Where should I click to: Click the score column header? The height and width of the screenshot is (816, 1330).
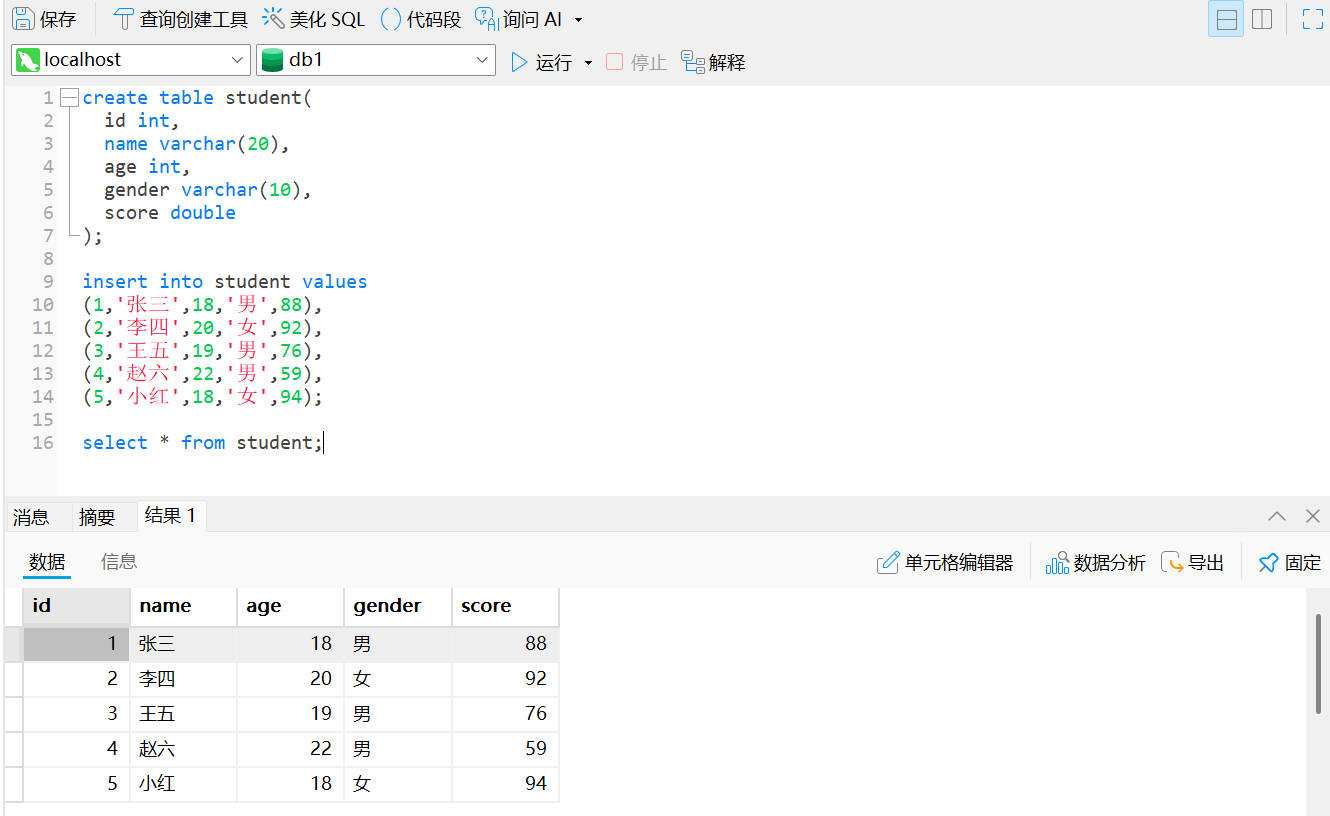[505, 606]
